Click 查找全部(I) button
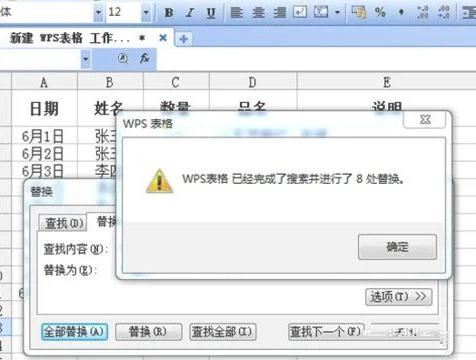The height and width of the screenshot is (360, 476). [x=223, y=332]
